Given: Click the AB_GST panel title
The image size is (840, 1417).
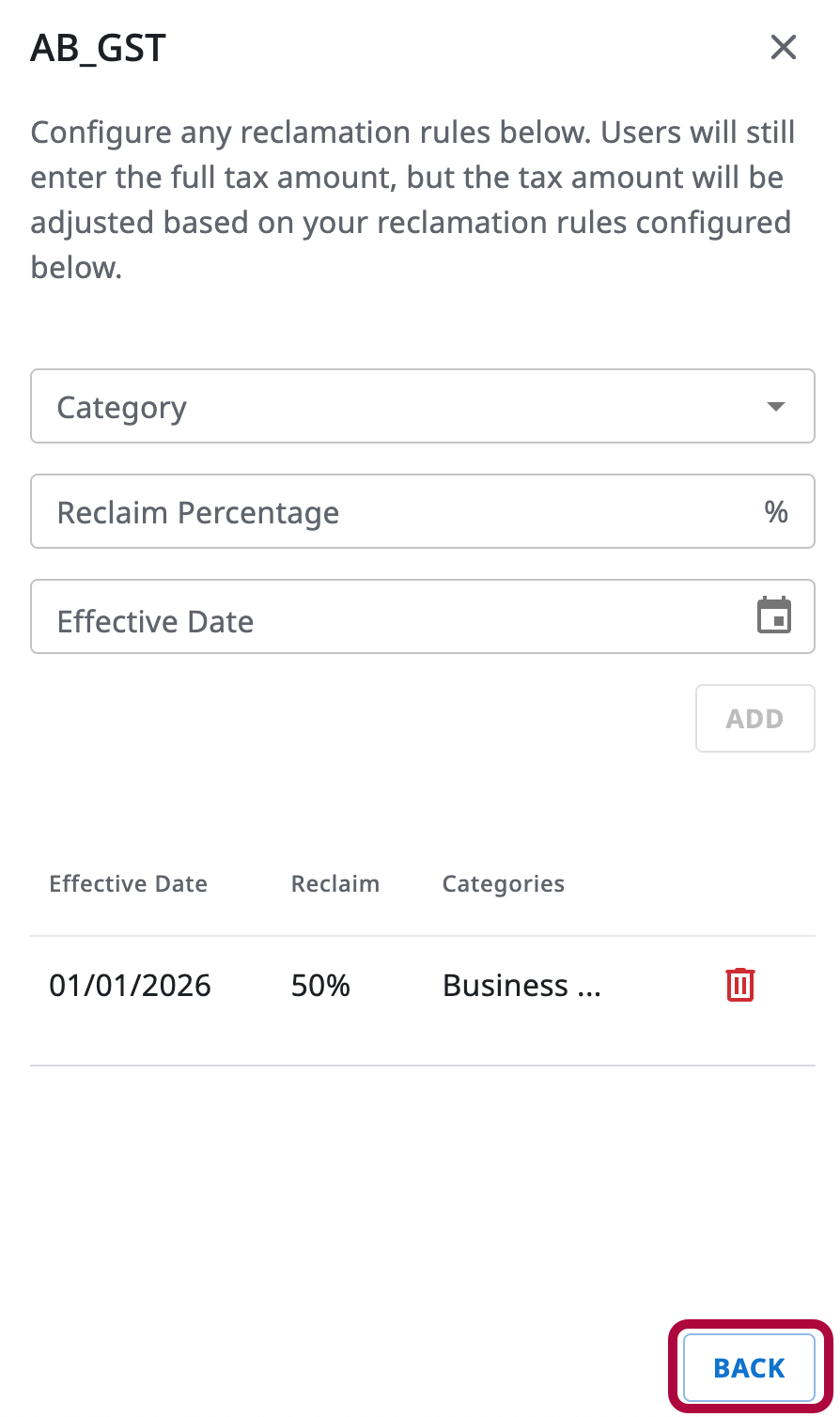Looking at the screenshot, I should point(99,48).
